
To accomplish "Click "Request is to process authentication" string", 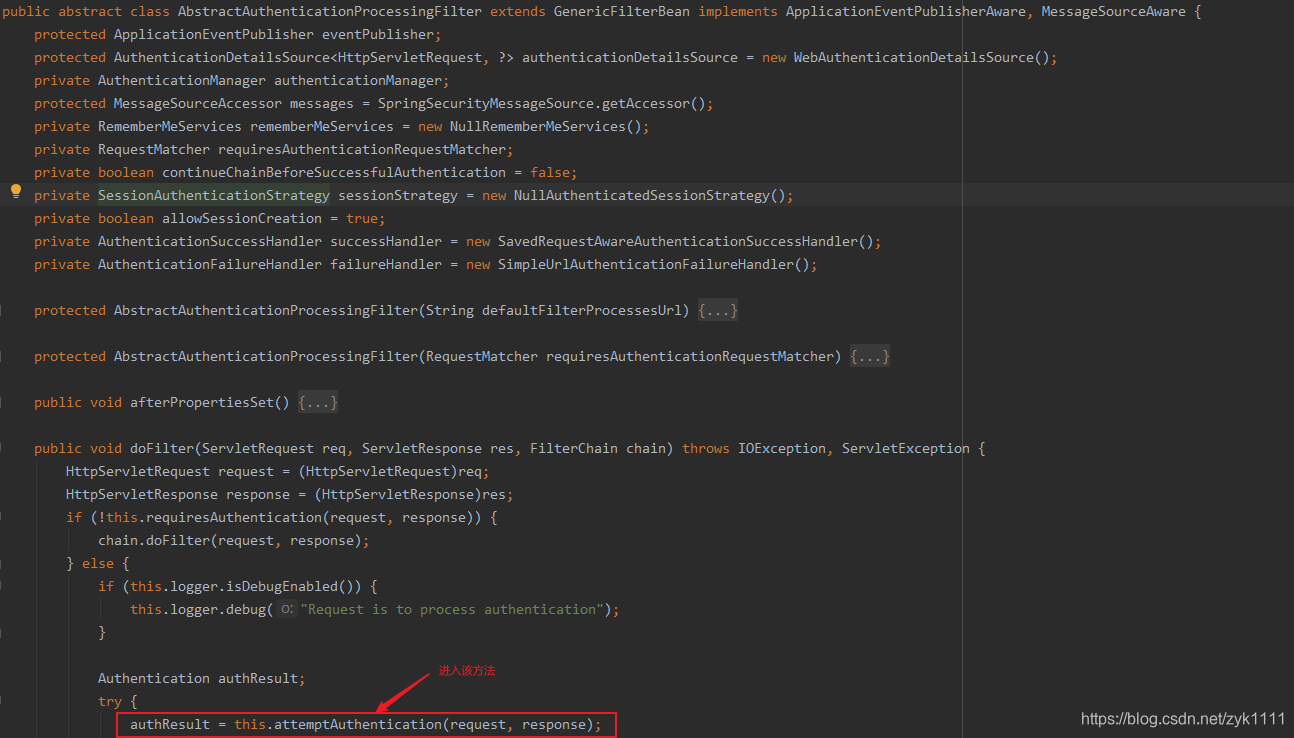I will tap(452, 610).
